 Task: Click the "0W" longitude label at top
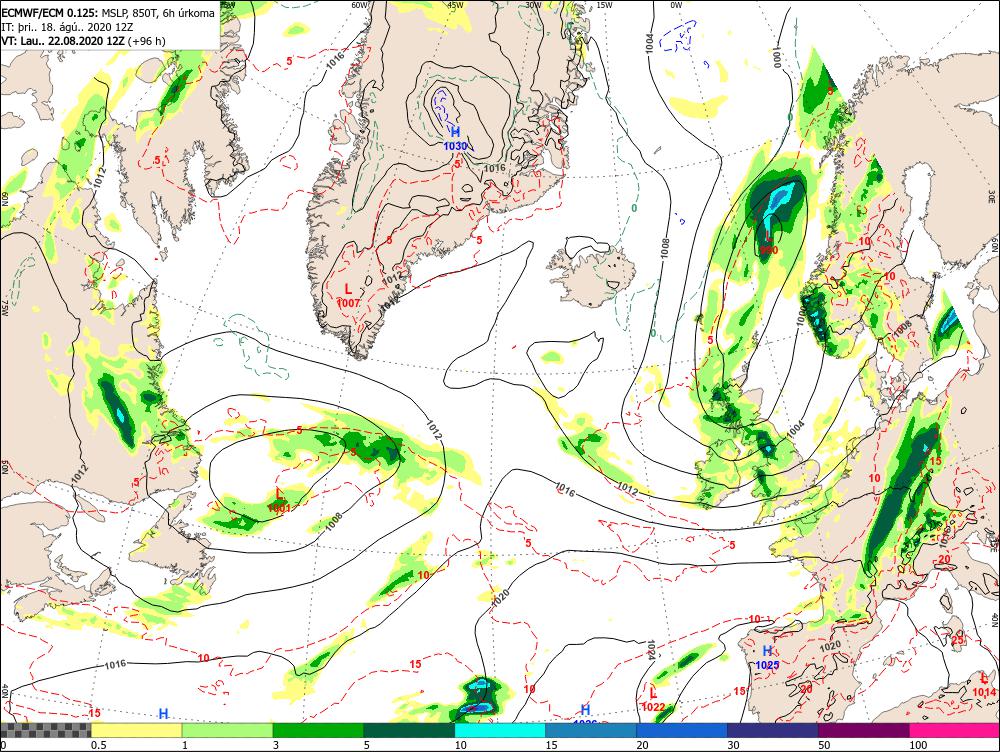pos(677,4)
